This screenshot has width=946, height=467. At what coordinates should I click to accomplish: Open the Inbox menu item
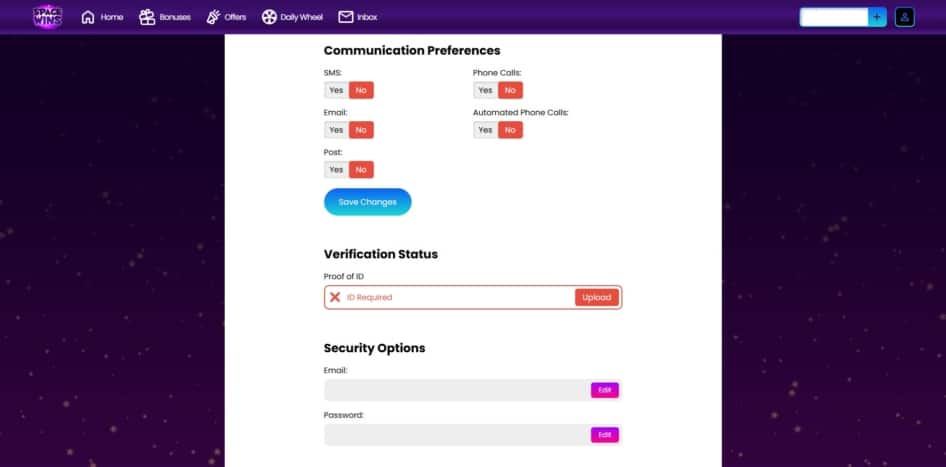(358, 17)
